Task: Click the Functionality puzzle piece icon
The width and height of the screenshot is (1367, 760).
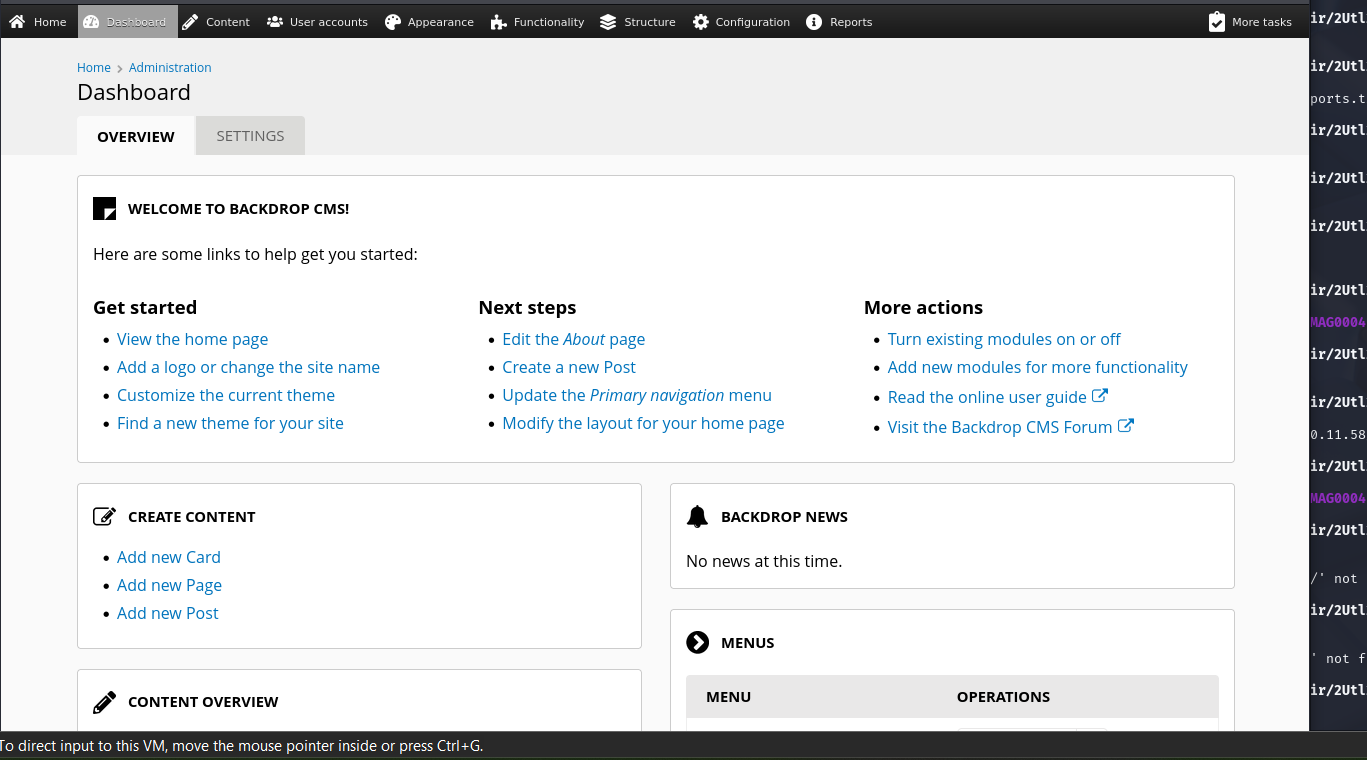Action: [x=498, y=22]
